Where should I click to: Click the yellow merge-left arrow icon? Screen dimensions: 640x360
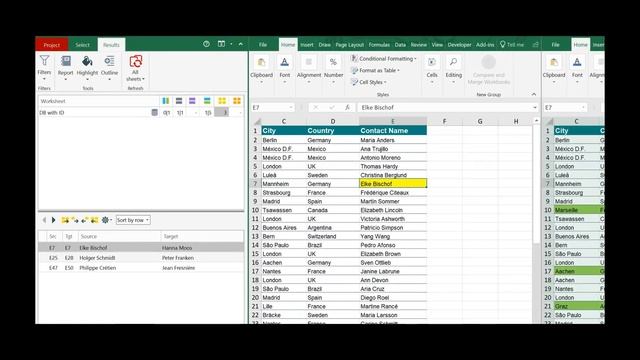(x=94, y=220)
